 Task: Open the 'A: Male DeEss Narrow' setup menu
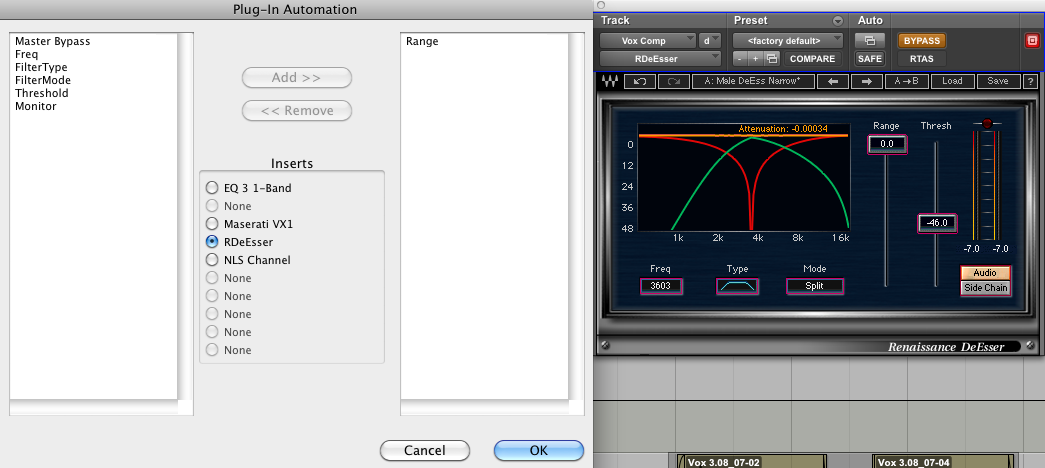[x=753, y=81]
